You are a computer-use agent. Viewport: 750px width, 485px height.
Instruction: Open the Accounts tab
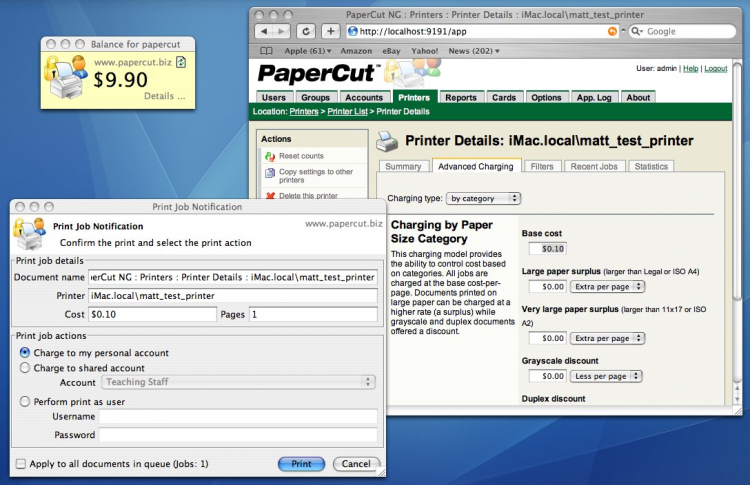pyautogui.click(x=364, y=97)
